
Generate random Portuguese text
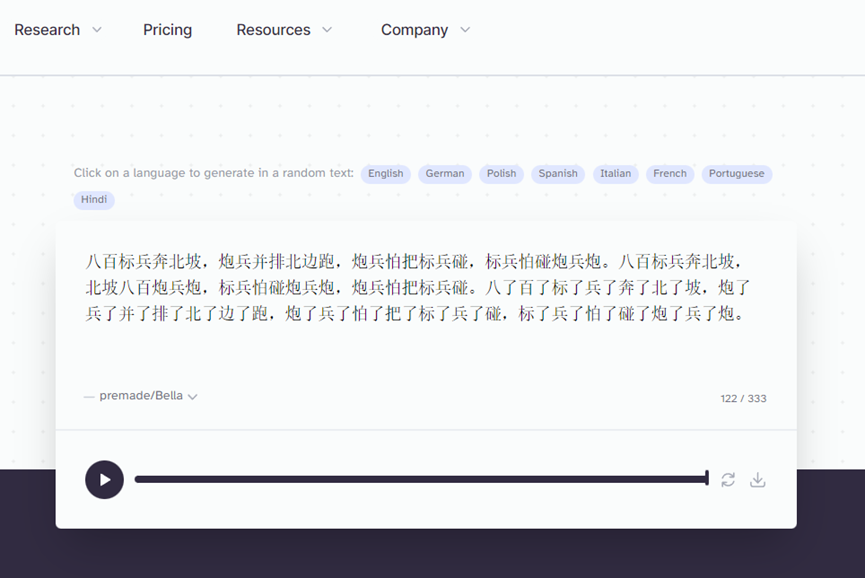click(x=736, y=174)
